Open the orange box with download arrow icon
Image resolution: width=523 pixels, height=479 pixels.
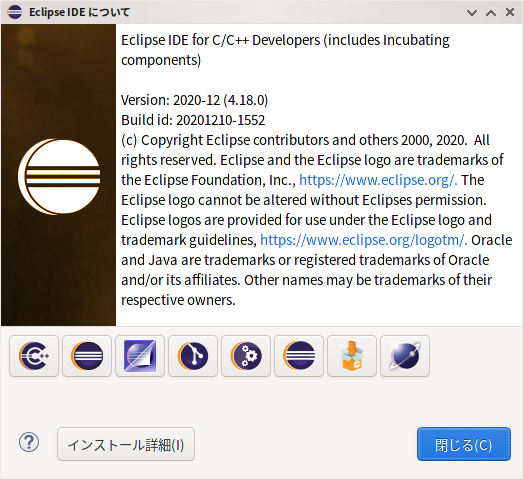click(352, 356)
